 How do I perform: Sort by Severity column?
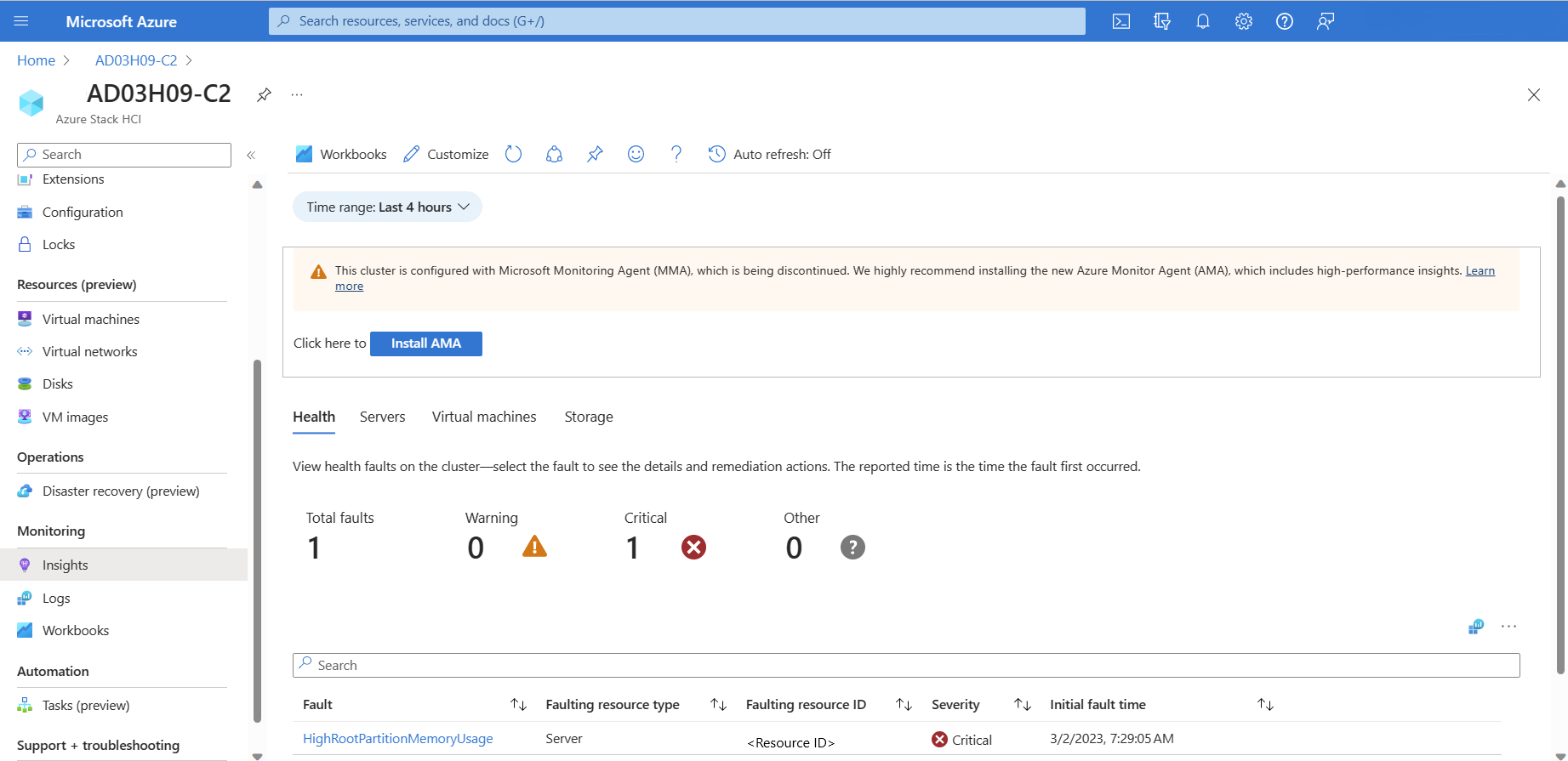(x=1023, y=705)
